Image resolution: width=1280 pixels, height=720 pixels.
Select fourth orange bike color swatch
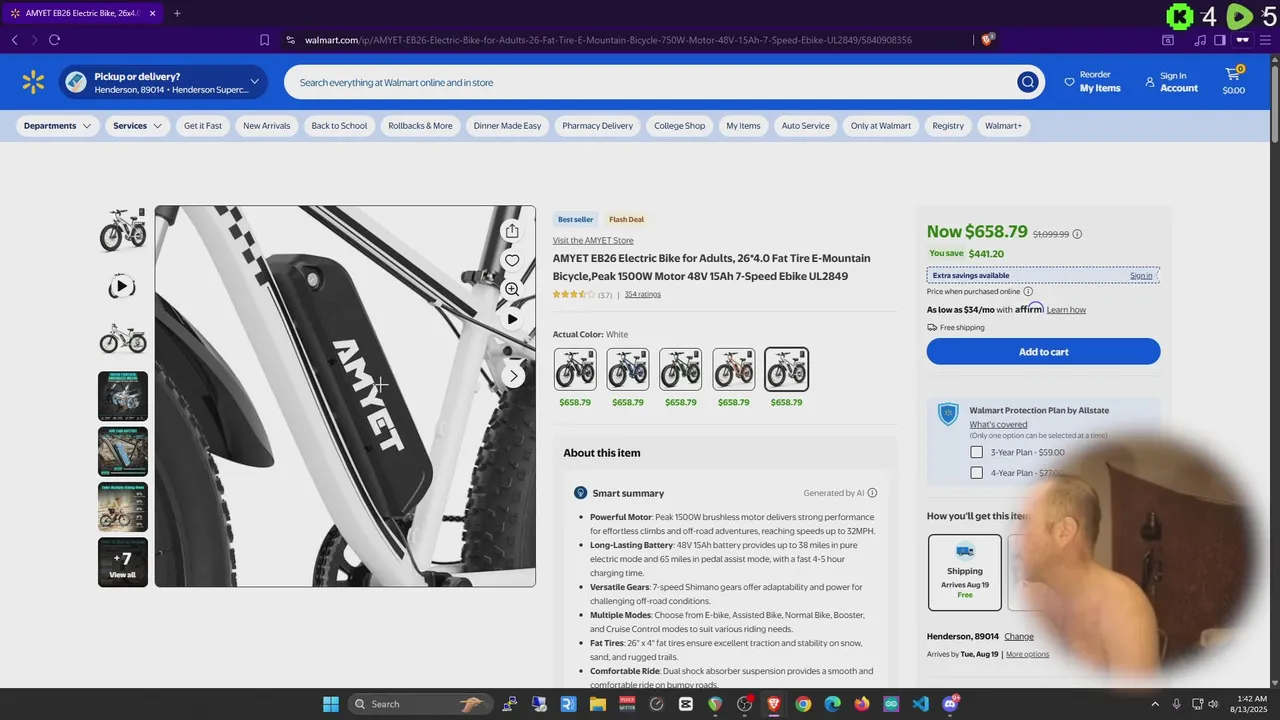(x=733, y=369)
